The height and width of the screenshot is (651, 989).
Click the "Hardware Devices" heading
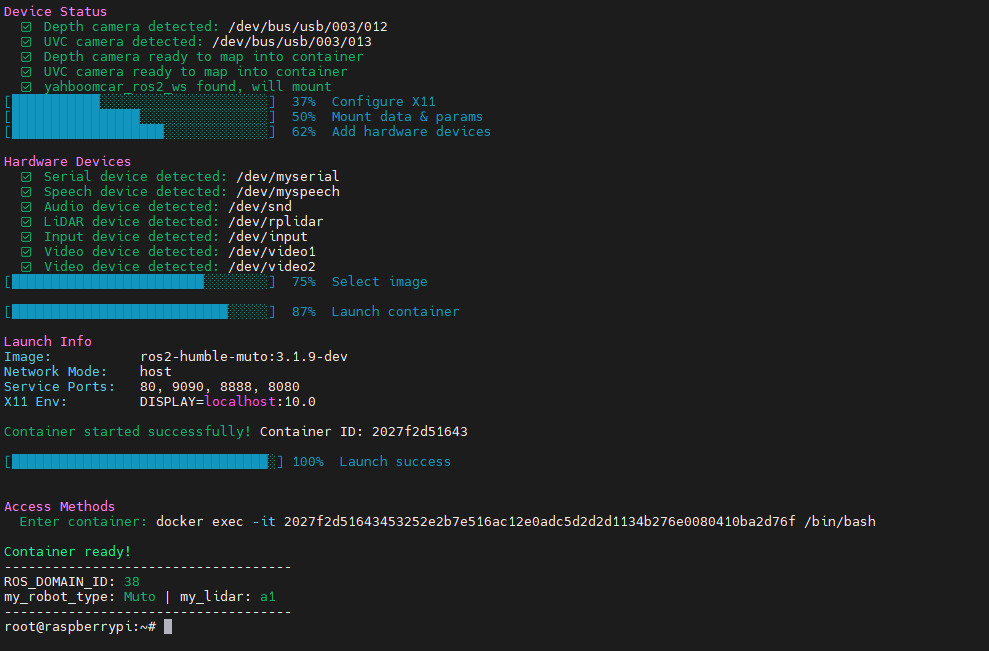click(67, 161)
